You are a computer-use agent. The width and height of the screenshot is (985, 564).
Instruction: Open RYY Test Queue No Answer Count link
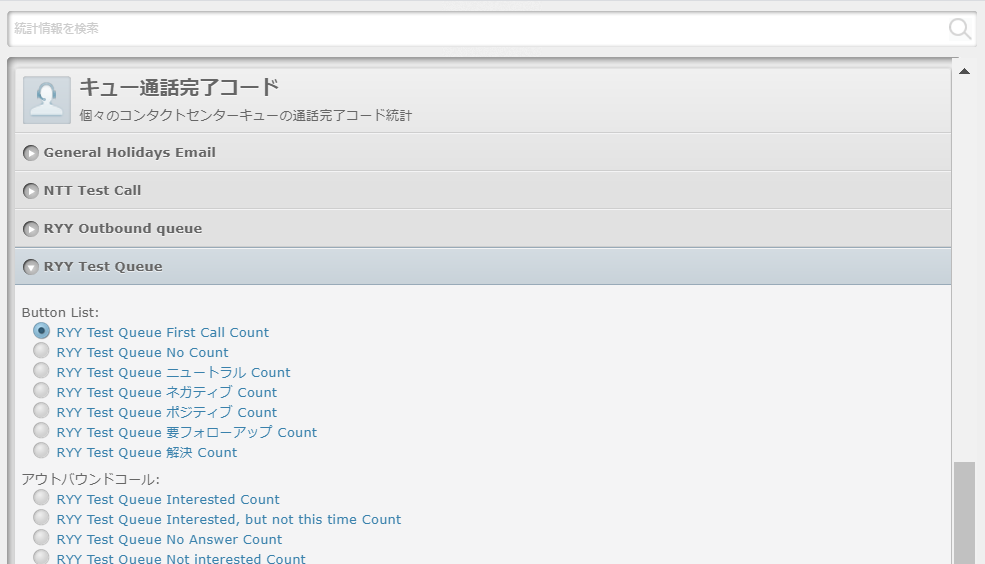point(169,540)
